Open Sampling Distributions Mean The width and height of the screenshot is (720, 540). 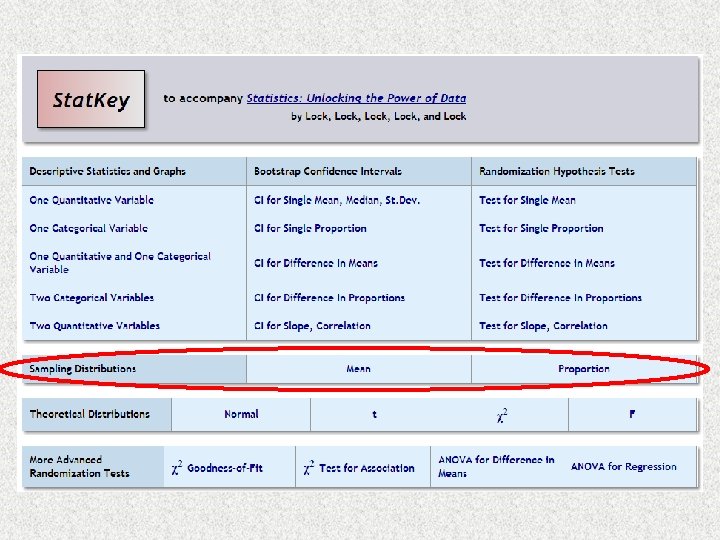(359, 369)
